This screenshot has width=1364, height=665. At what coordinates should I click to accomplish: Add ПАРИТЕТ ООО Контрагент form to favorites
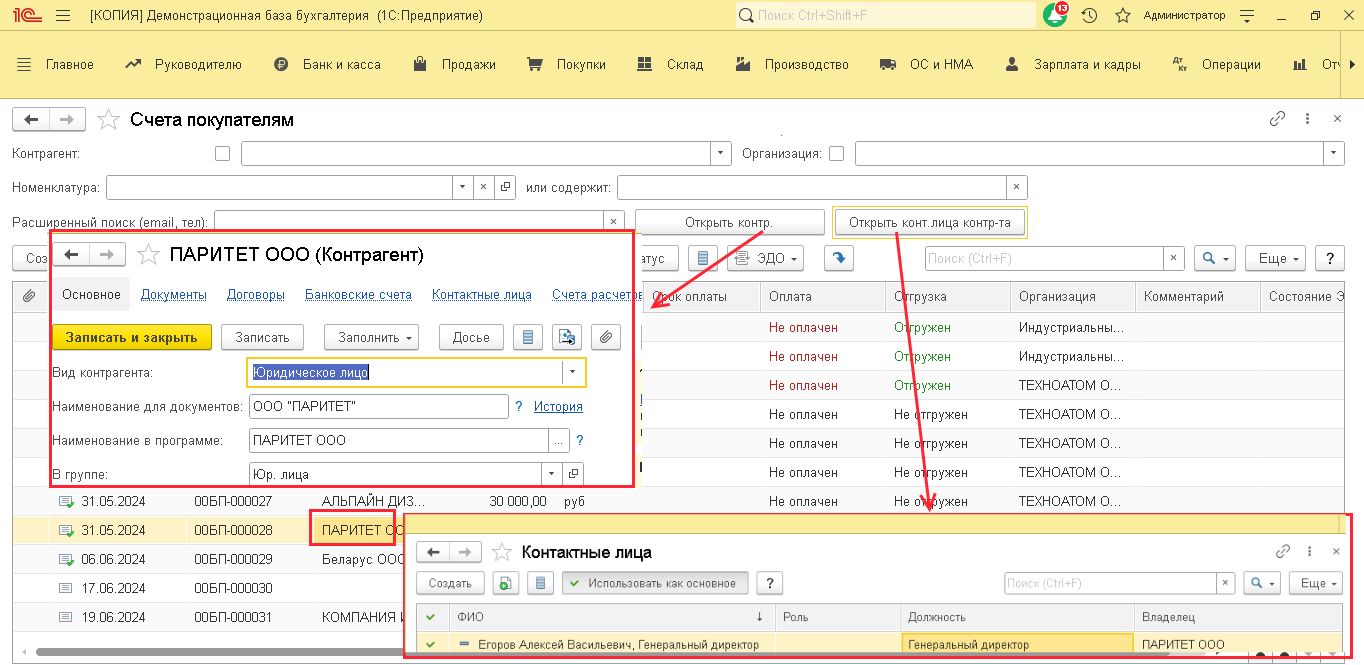point(148,255)
